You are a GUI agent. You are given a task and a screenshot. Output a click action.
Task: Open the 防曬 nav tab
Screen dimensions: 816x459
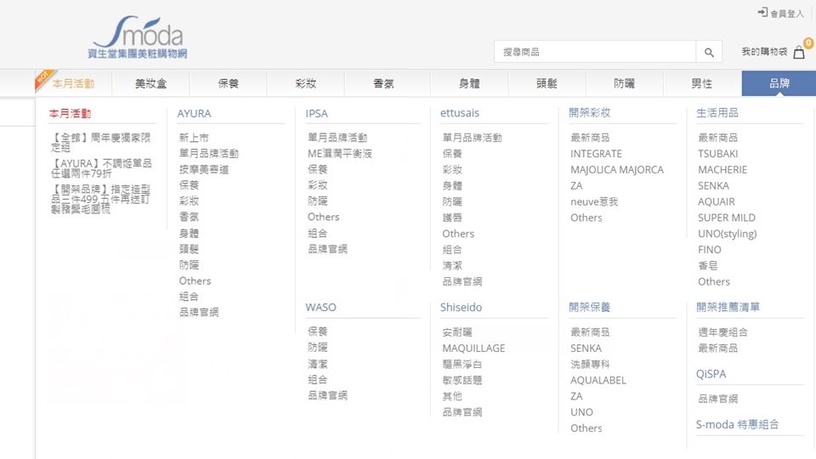[x=624, y=83]
